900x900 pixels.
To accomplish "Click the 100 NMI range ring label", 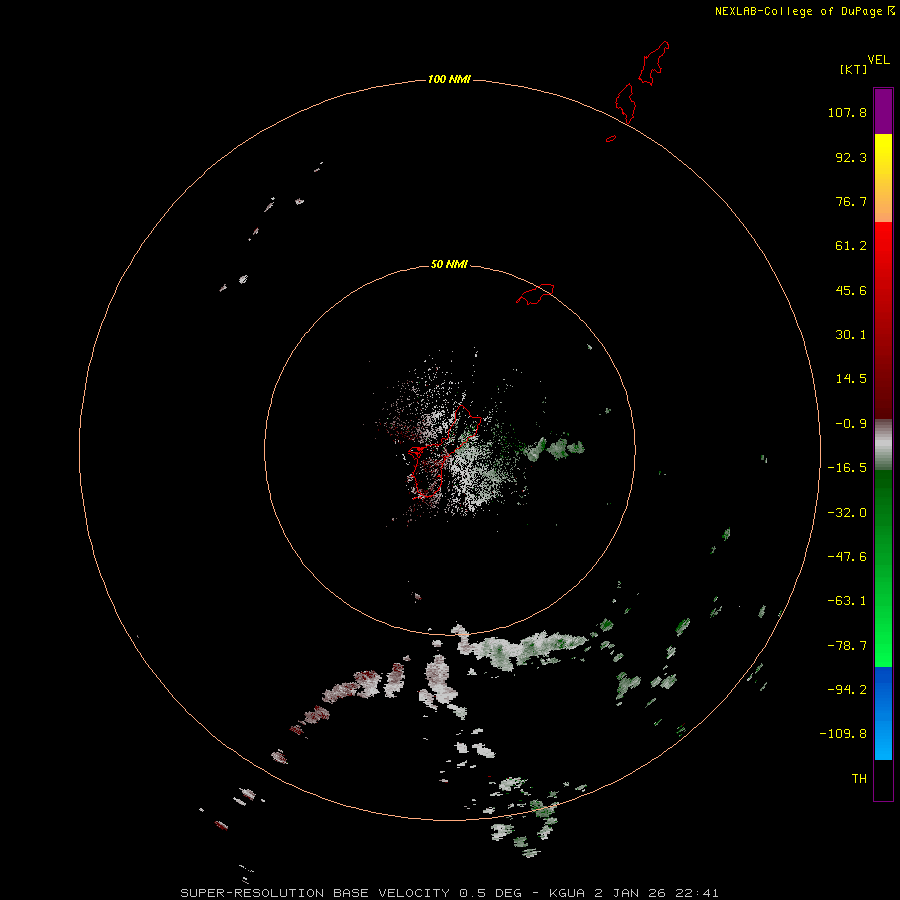I will tap(449, 79).
